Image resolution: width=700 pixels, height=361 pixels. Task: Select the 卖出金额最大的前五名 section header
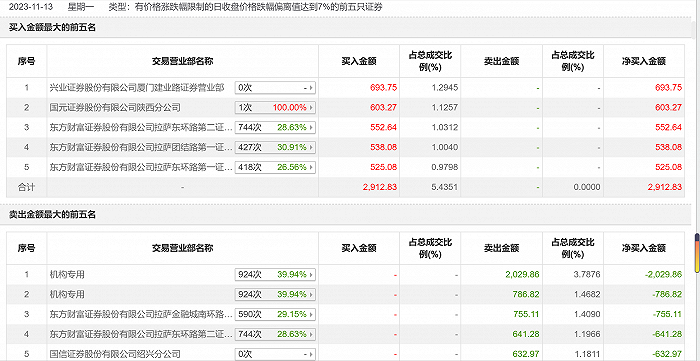(x=53, y=215)
